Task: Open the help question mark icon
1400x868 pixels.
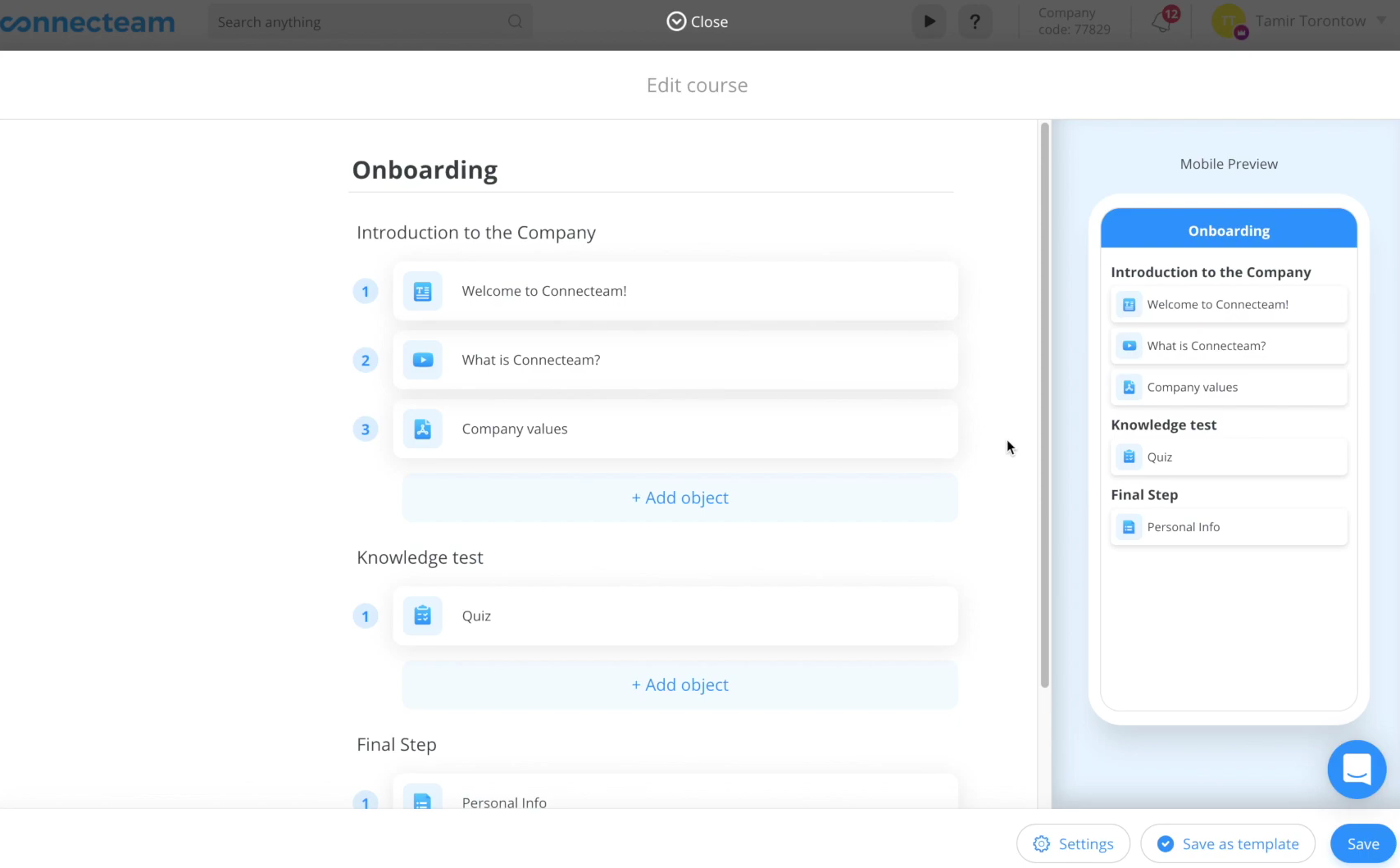Action: click(975, 21)
